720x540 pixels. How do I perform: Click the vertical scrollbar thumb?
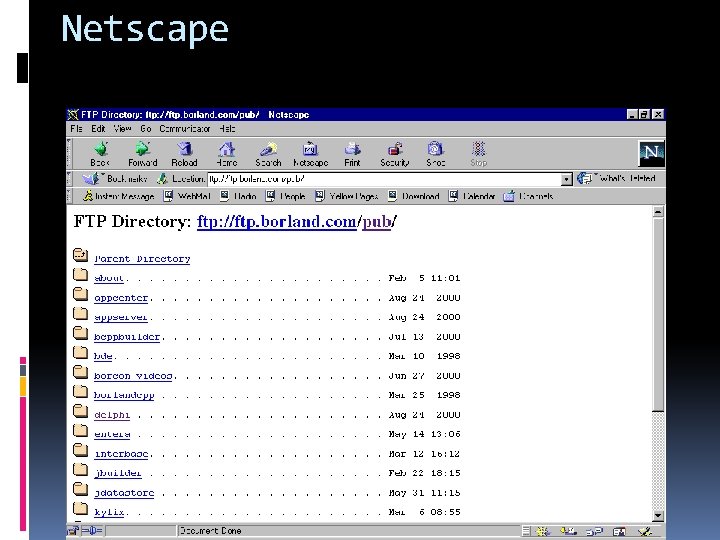pos(658,314)
